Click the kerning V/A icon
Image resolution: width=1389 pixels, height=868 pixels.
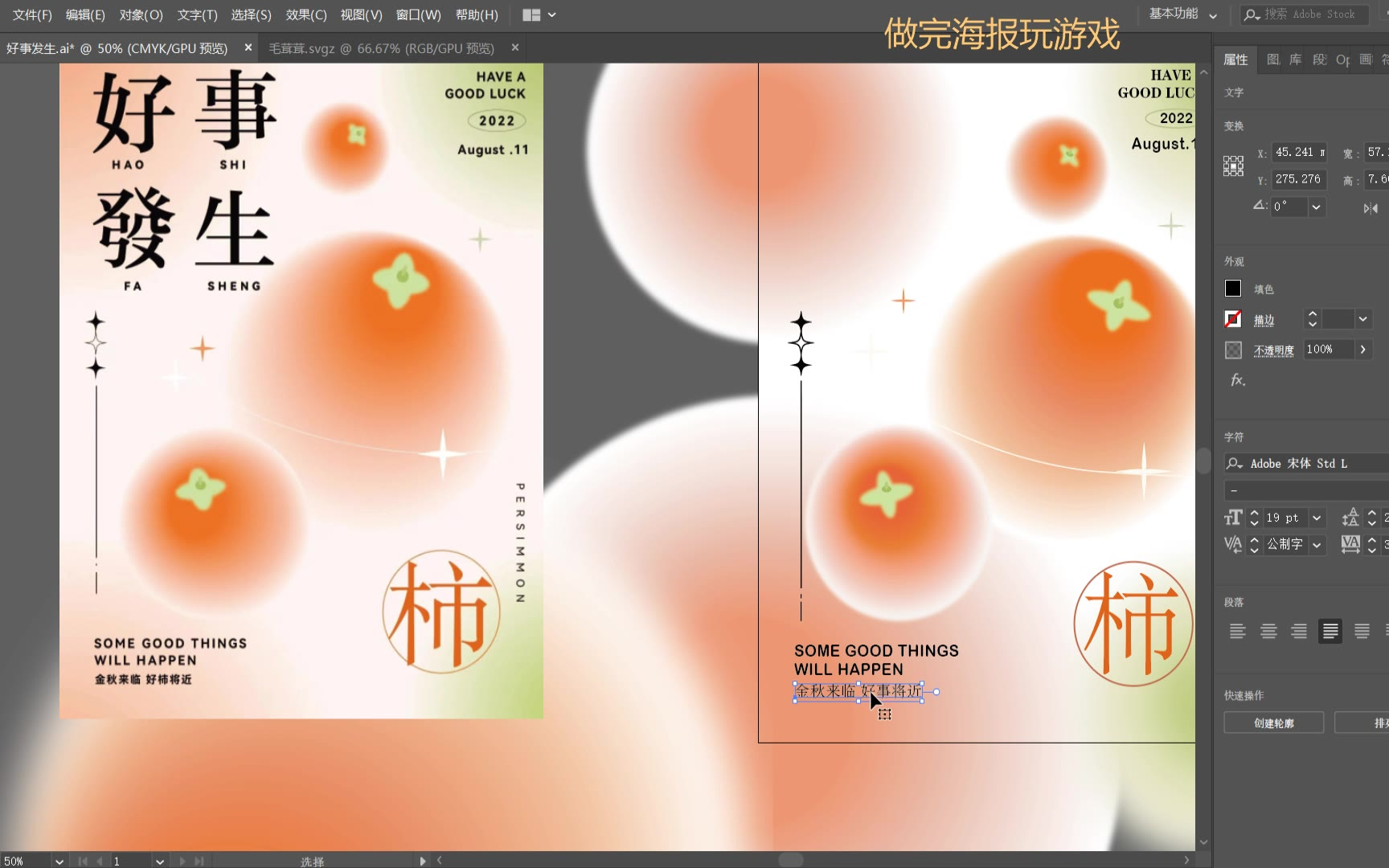[x=1233, y=545]
